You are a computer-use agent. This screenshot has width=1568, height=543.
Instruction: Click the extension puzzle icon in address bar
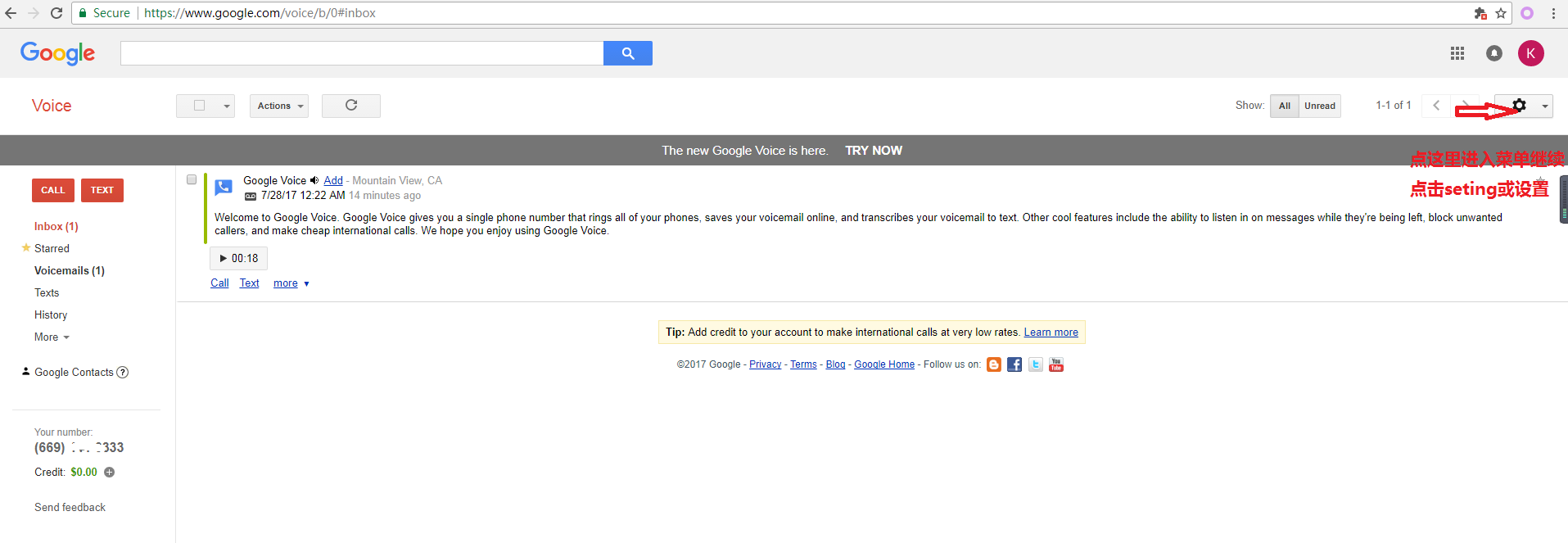[x=1480, y=13]
